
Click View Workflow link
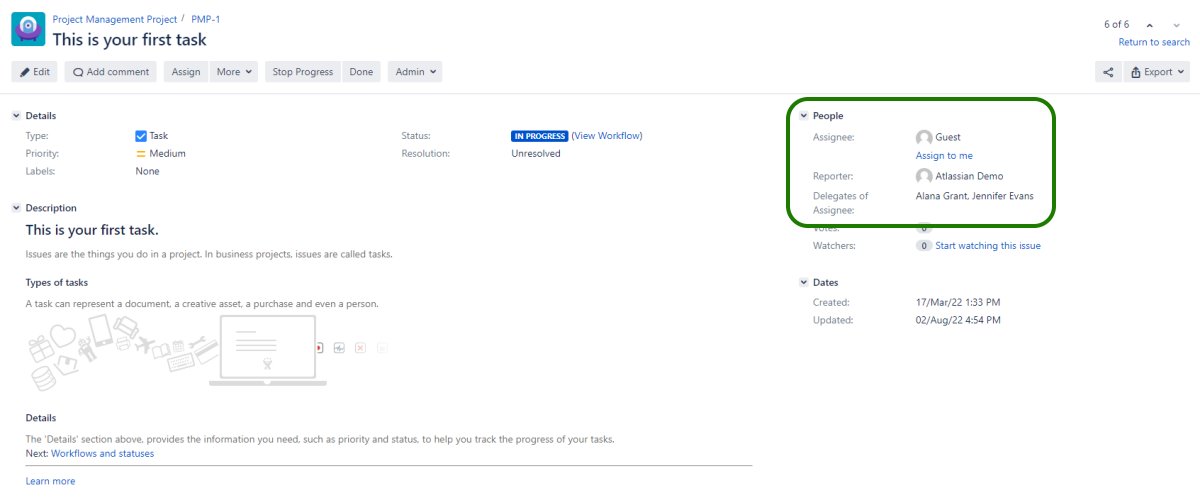pyautogui.click(x=607, y=136)
